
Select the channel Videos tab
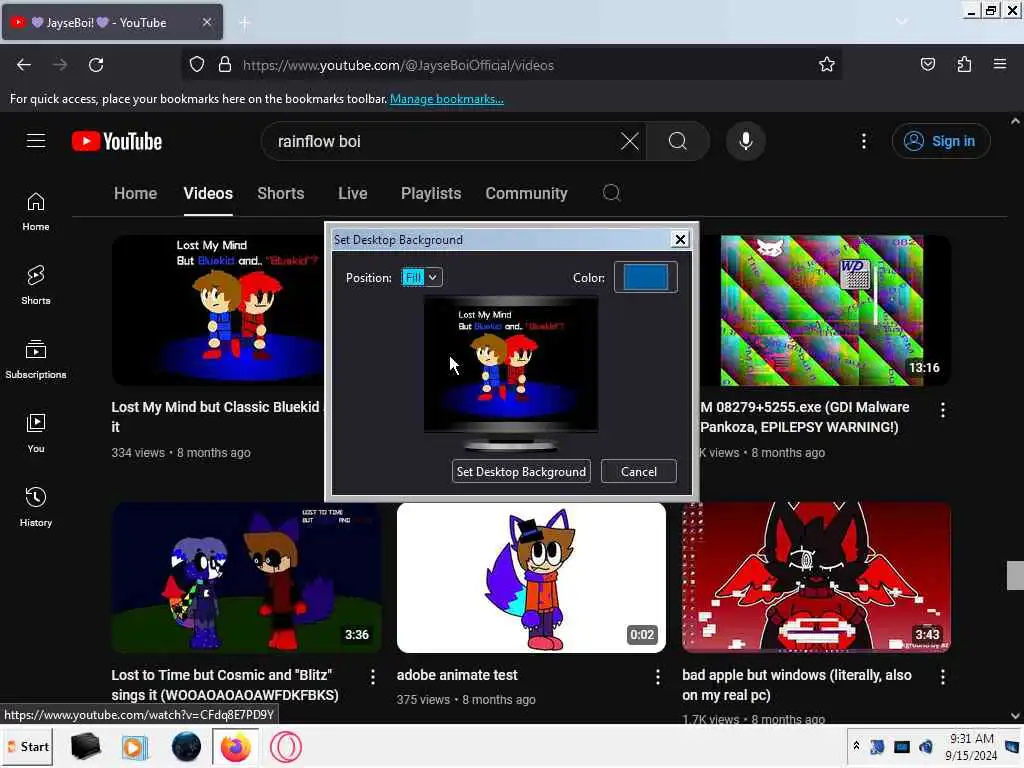[x=208, y=193]
